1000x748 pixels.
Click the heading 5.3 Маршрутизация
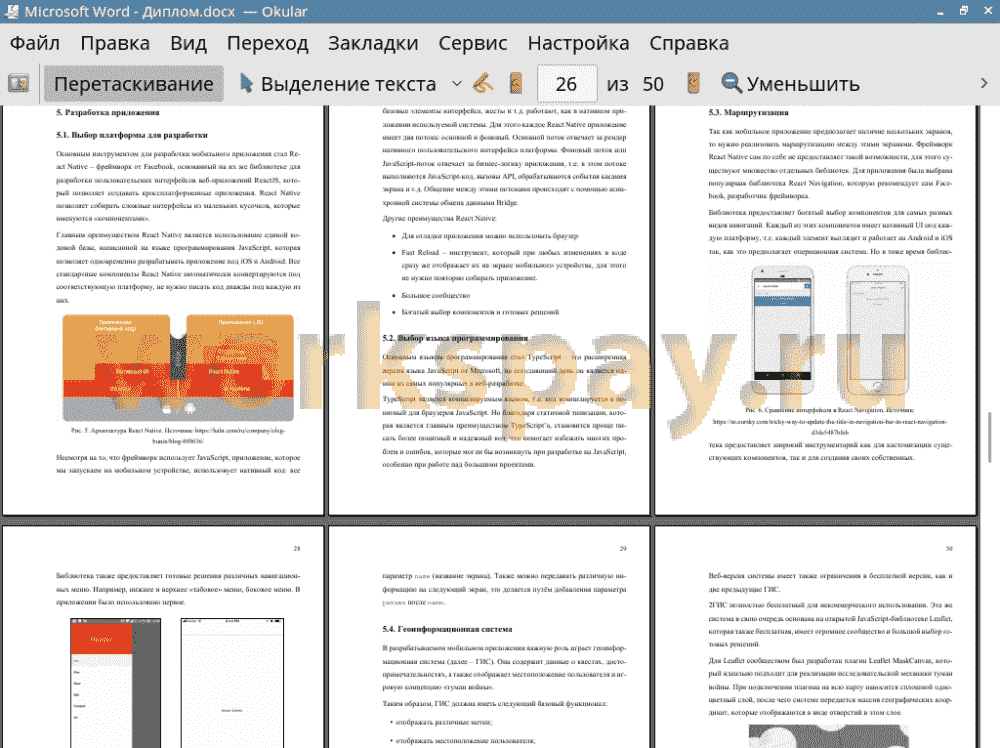click(748, 113)
